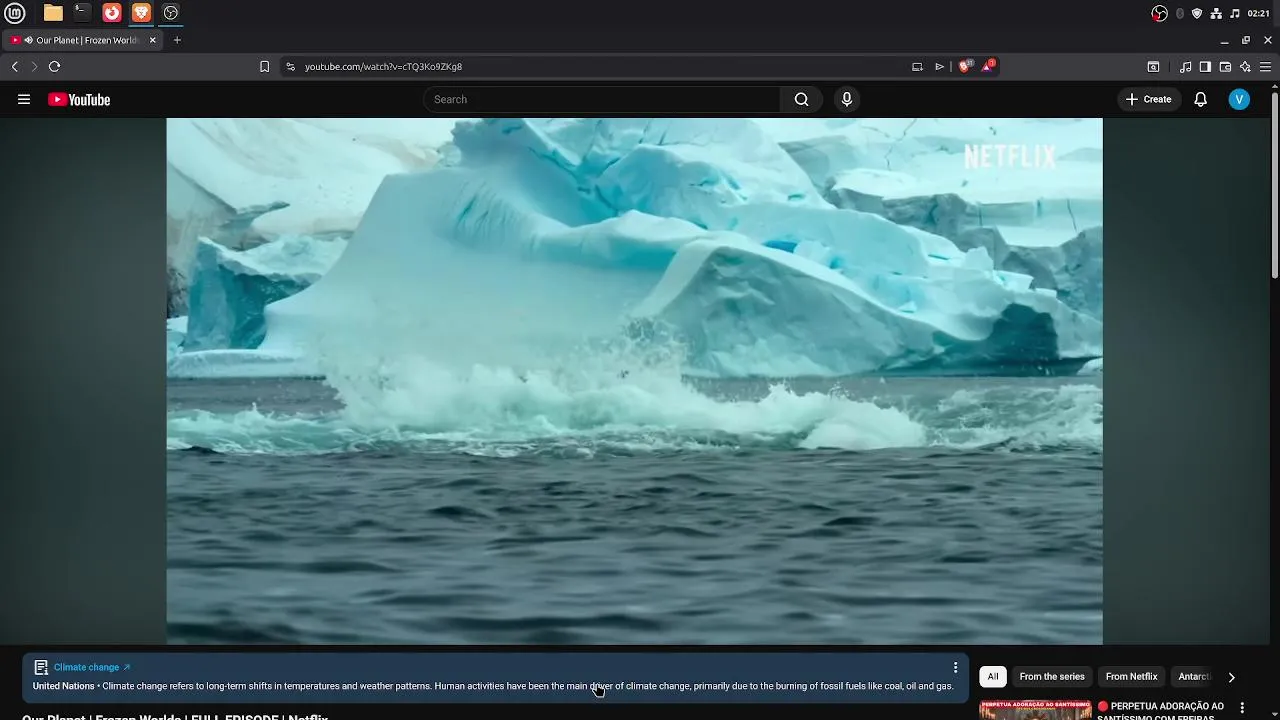Select the All filter chip
1280x720 pixels.
(x=993, y=677)
